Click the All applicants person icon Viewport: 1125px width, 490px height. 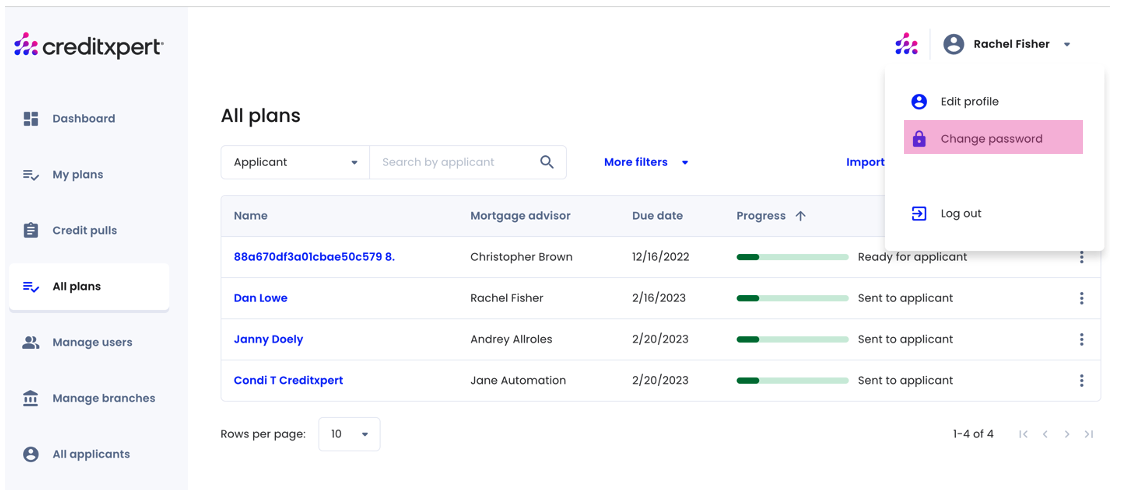coord(31,454)
